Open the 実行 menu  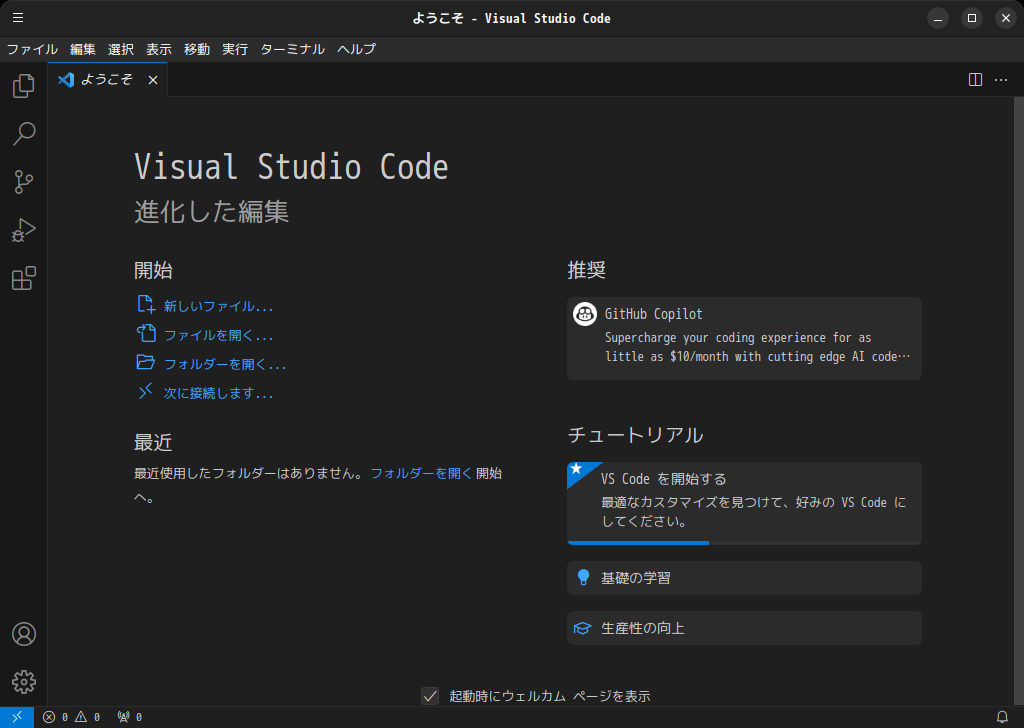click(x=235, y=49)
